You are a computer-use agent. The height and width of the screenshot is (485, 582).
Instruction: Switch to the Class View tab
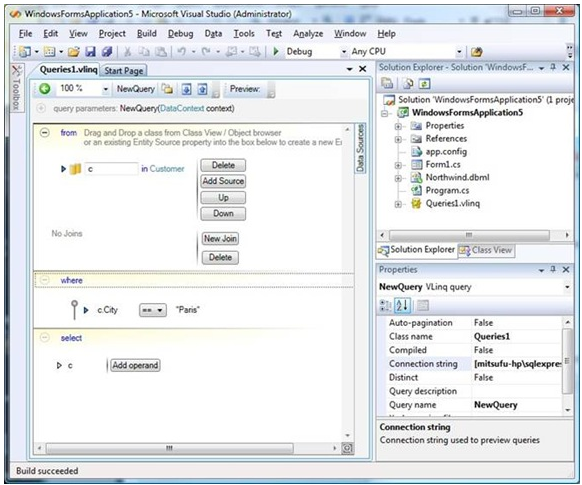(x=486, y=250)
